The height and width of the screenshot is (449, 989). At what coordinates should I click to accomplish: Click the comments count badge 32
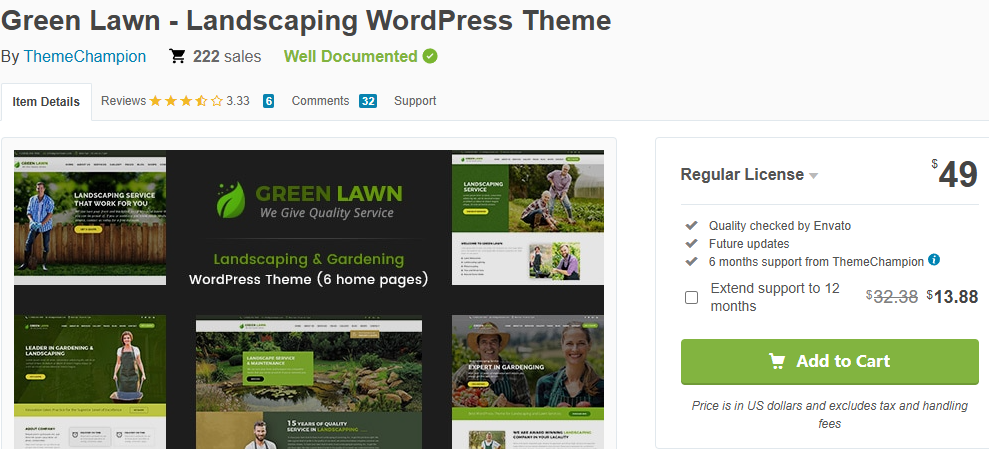[368, 101]
